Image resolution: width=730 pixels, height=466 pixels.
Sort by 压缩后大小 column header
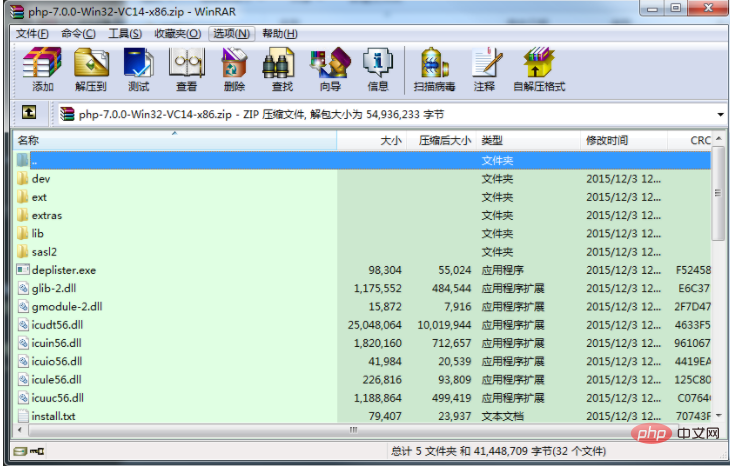tap(441, 140)
